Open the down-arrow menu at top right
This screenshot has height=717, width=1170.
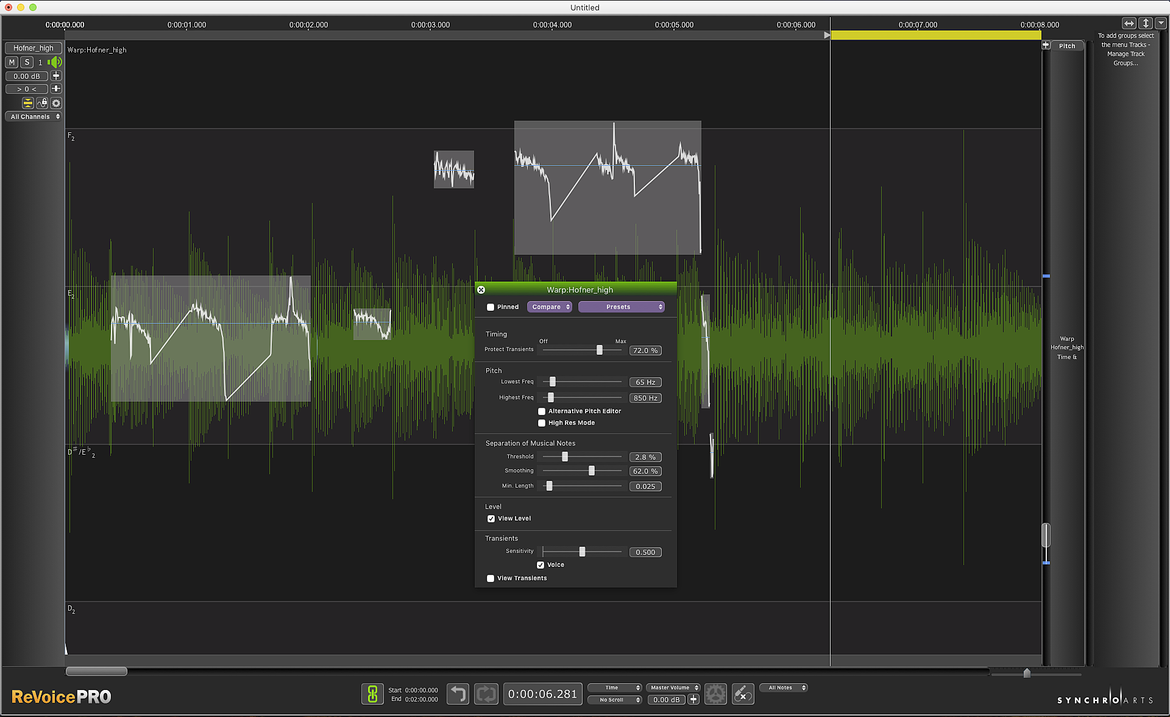pyautogui.click(x=1161, y=24)
